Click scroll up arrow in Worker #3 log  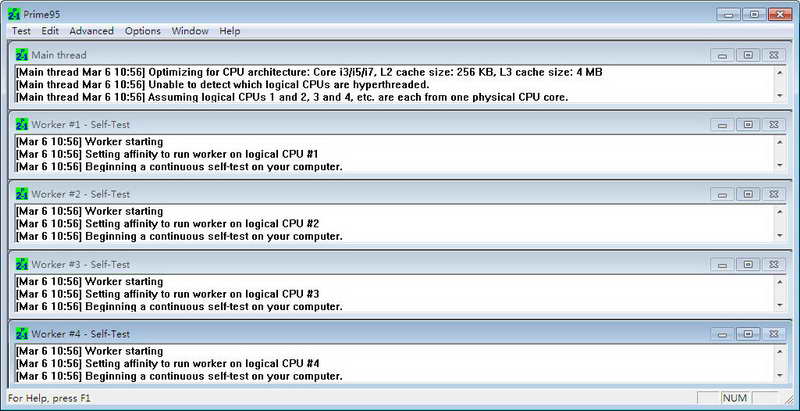pos(780,282)
